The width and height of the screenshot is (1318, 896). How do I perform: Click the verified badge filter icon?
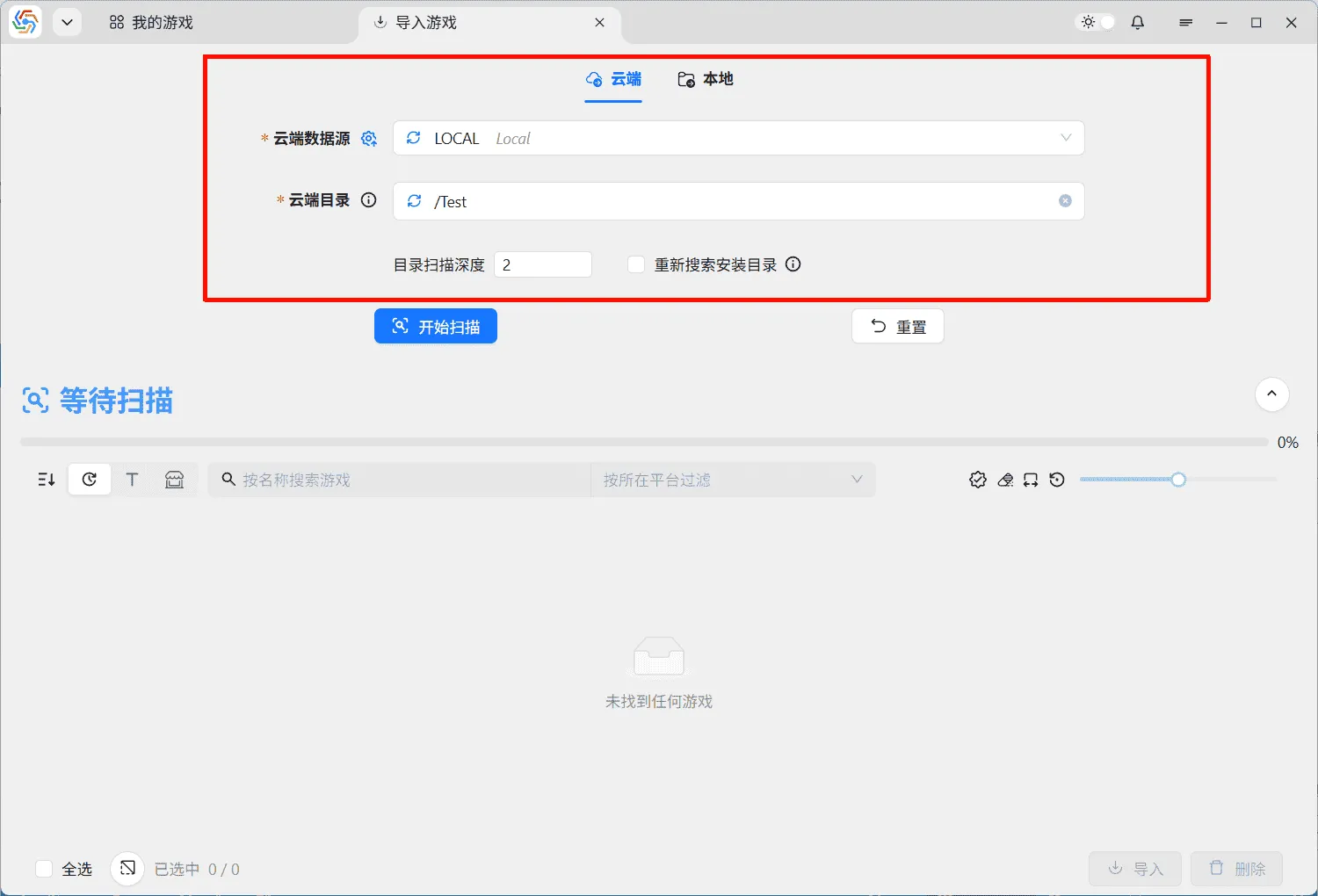pos(978,480)
